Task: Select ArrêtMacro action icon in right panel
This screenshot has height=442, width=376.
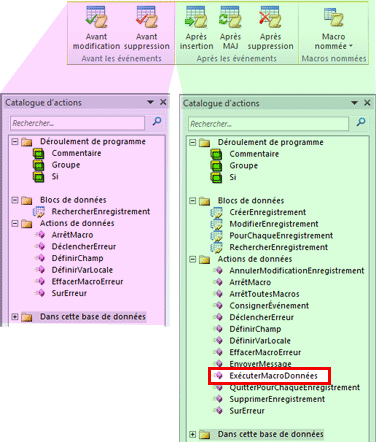Action: click(218, 282)
